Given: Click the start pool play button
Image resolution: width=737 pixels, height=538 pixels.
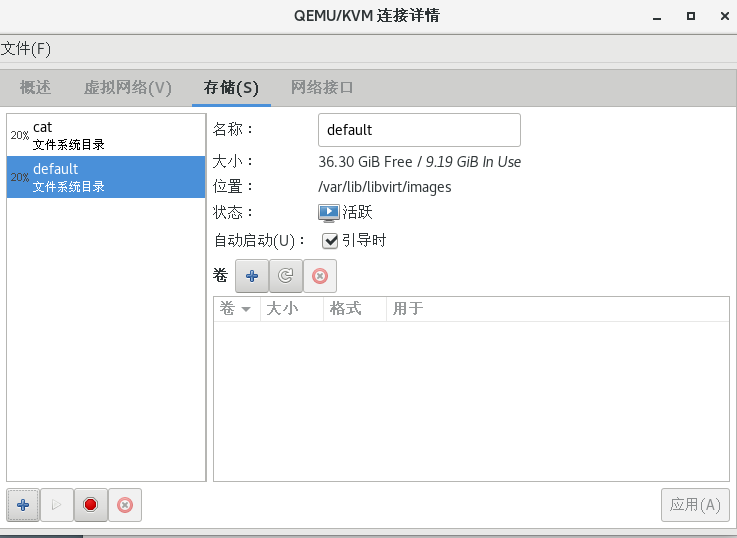Looking at the screenshot, I should pyautogui.click(x=57, y=505).
